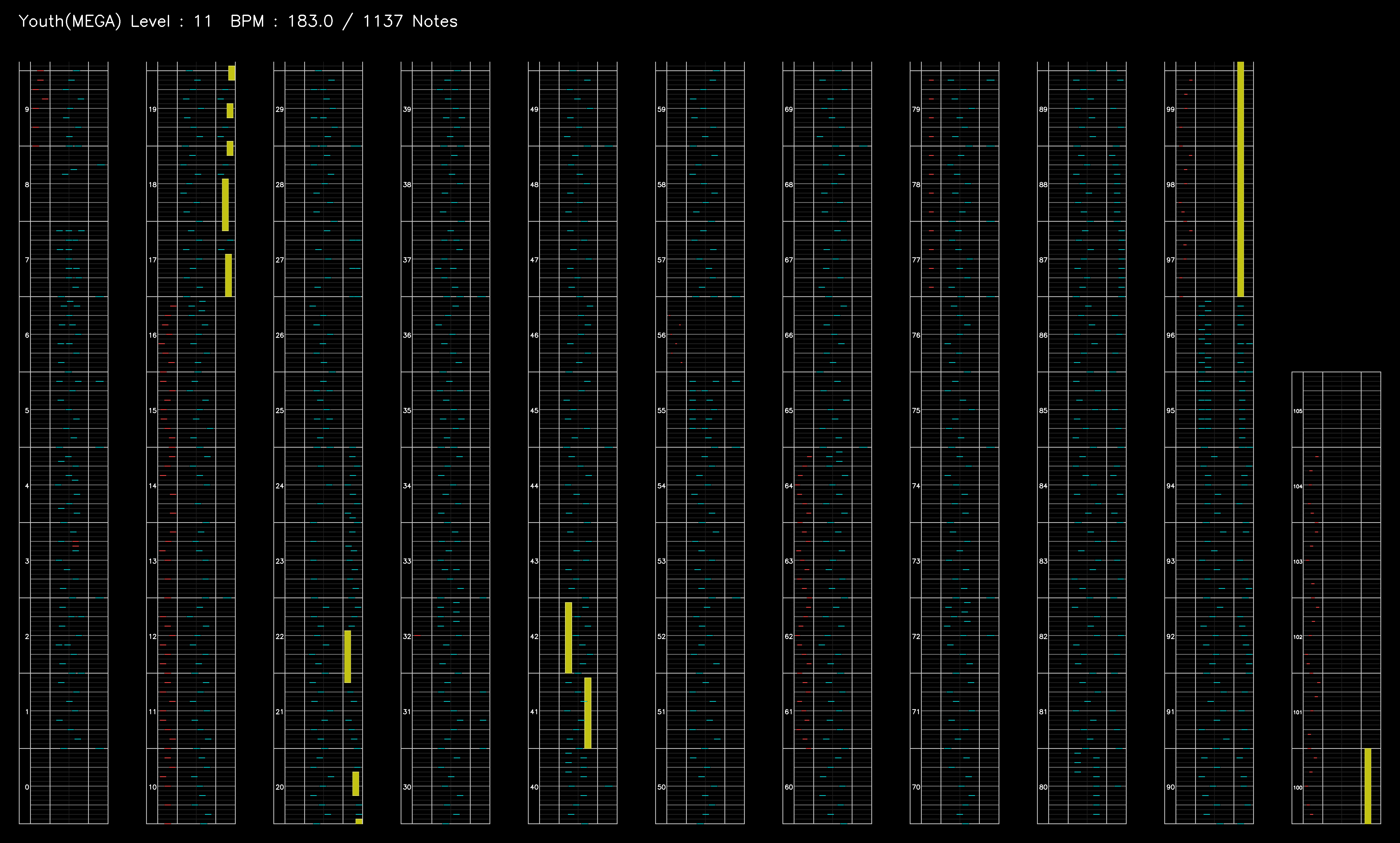Click the measure "70" label
Screen dimensions: 1400x843
(916, 787)
